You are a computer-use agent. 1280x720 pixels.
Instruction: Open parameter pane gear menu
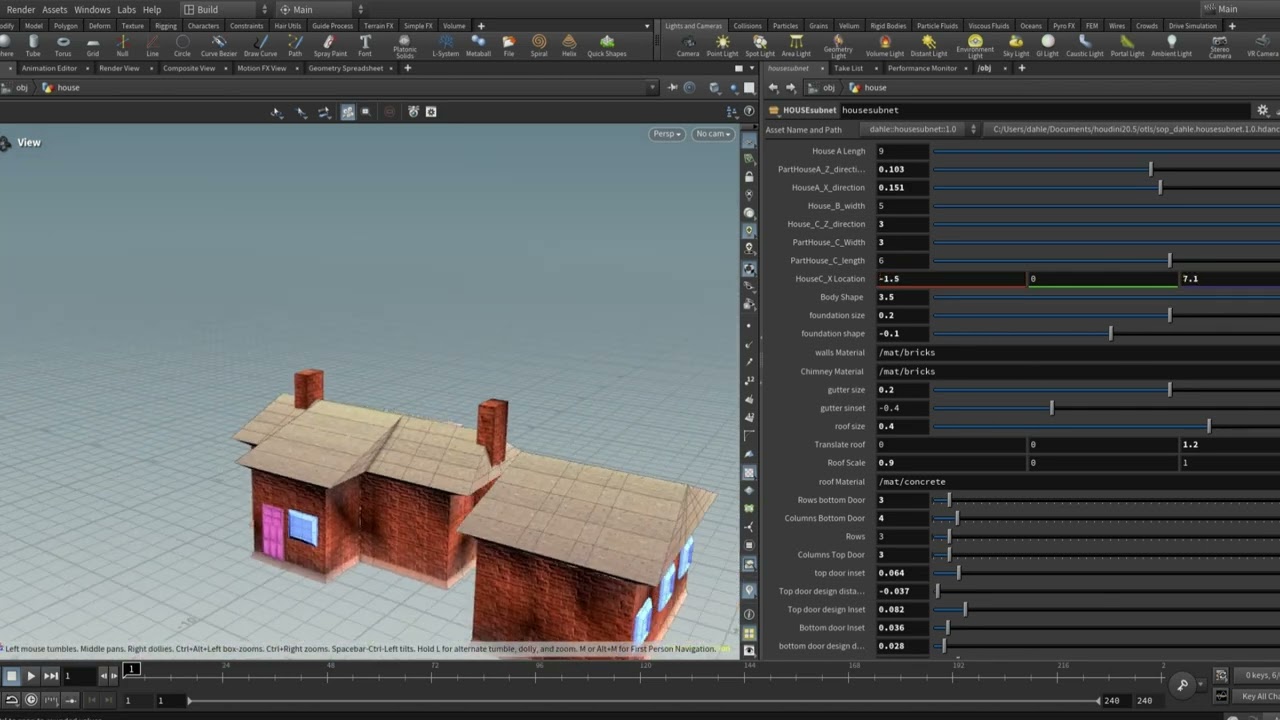[x=1262, y=110]
